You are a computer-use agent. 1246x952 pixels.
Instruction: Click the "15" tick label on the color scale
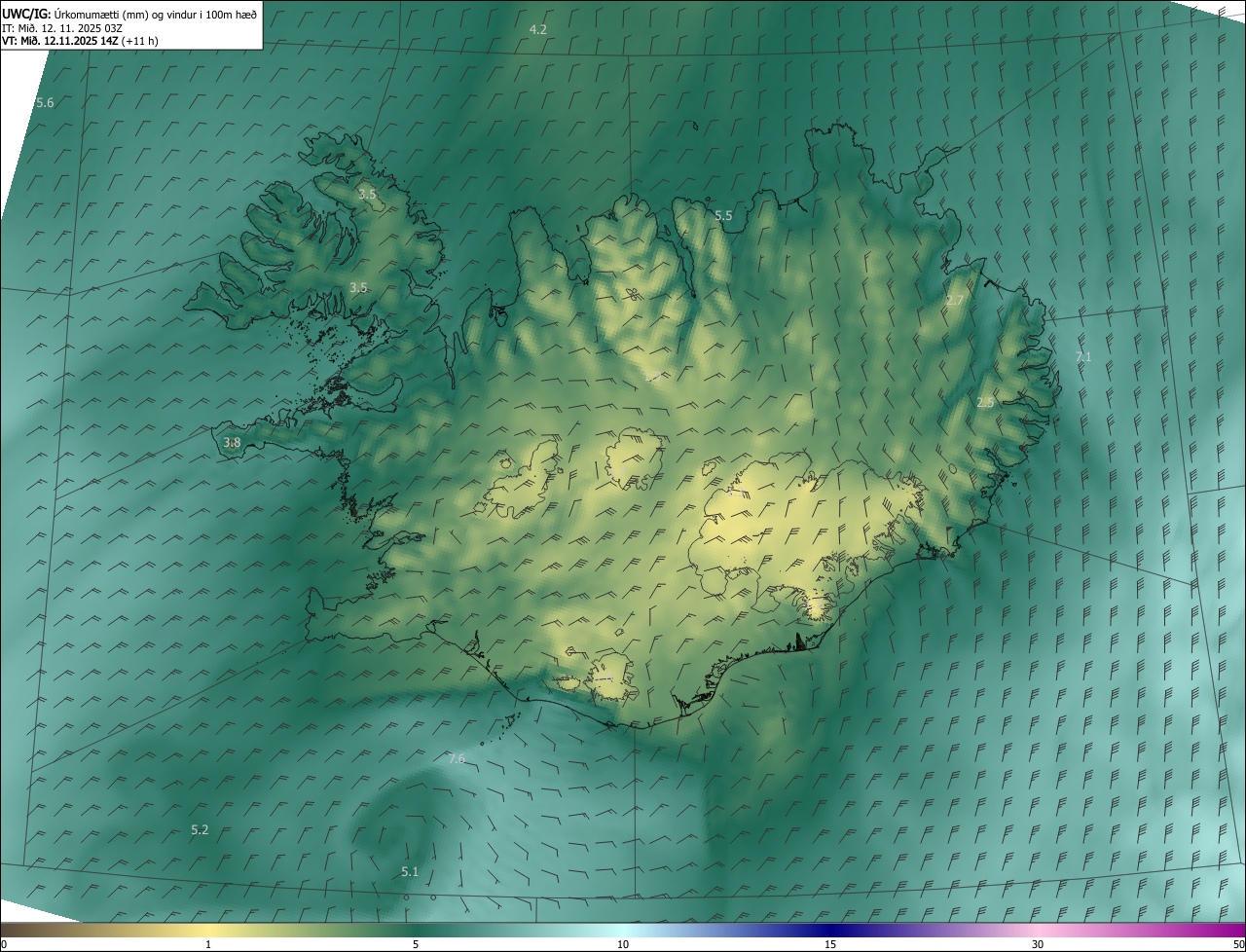[x=830, y=944]
